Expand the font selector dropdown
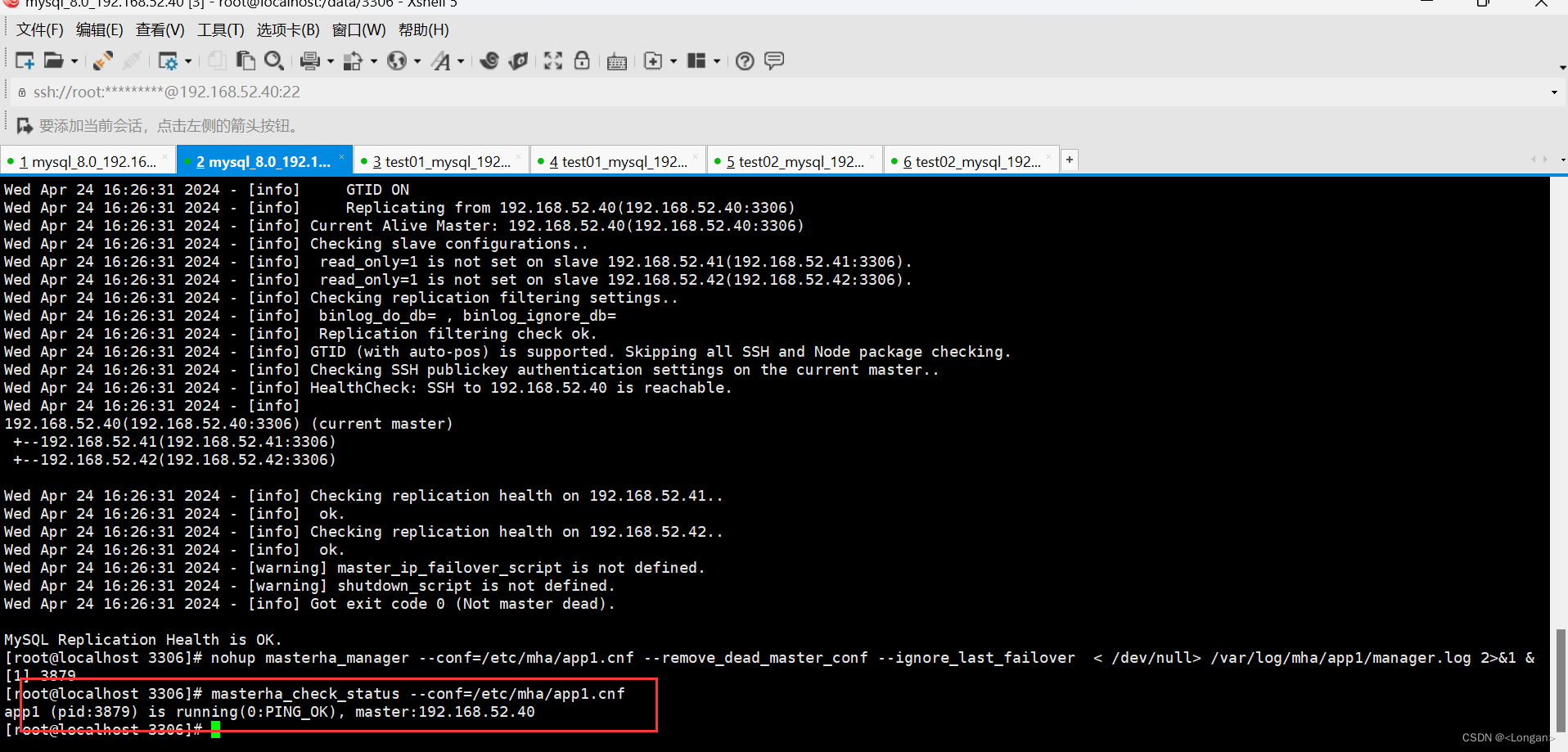1568x752 pixels. (461, 61)
